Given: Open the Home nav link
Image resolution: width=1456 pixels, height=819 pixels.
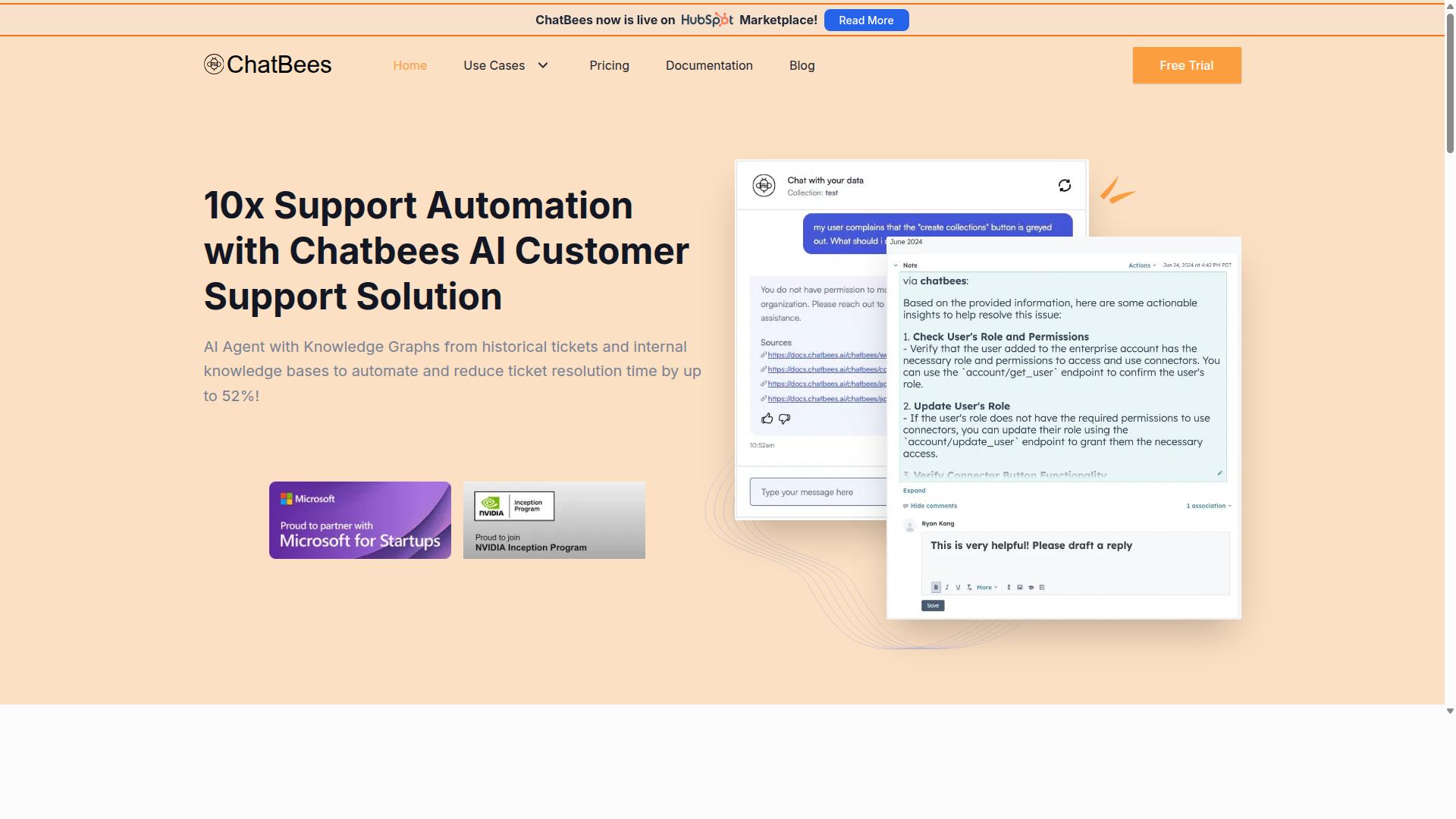Looking at the screenshot, I should coord(409,65).
